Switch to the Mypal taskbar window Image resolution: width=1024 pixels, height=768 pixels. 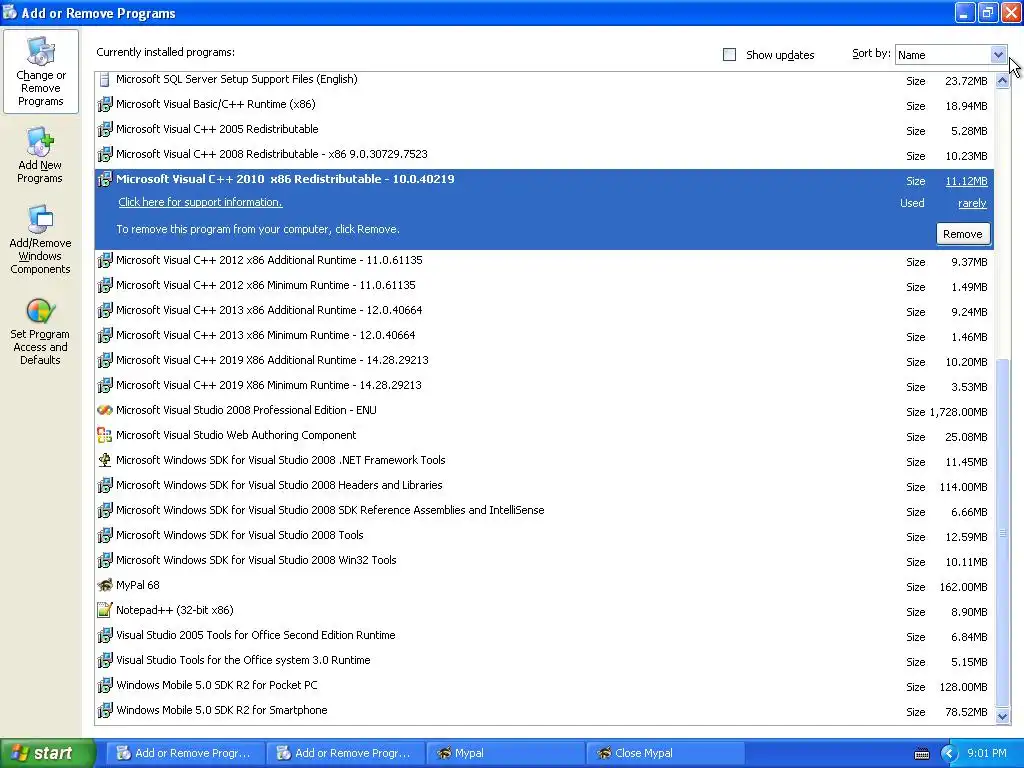pos(505,754)
